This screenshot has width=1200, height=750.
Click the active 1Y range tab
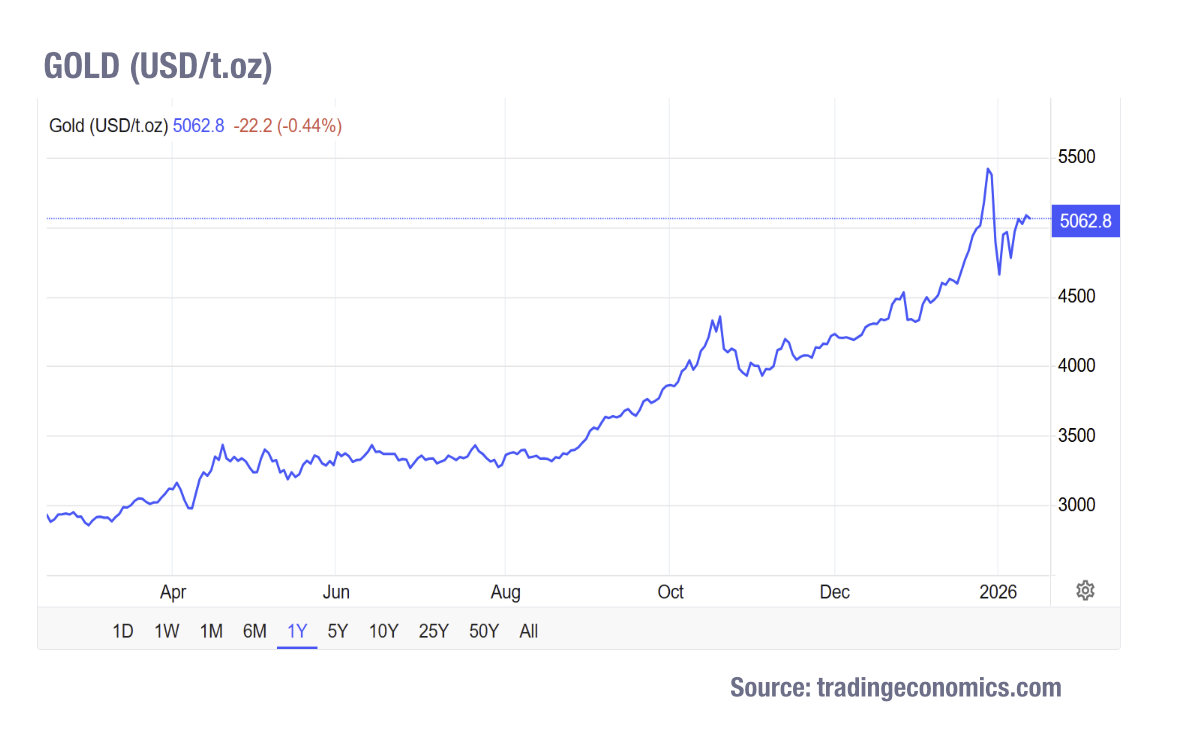[x=297, y=631]
